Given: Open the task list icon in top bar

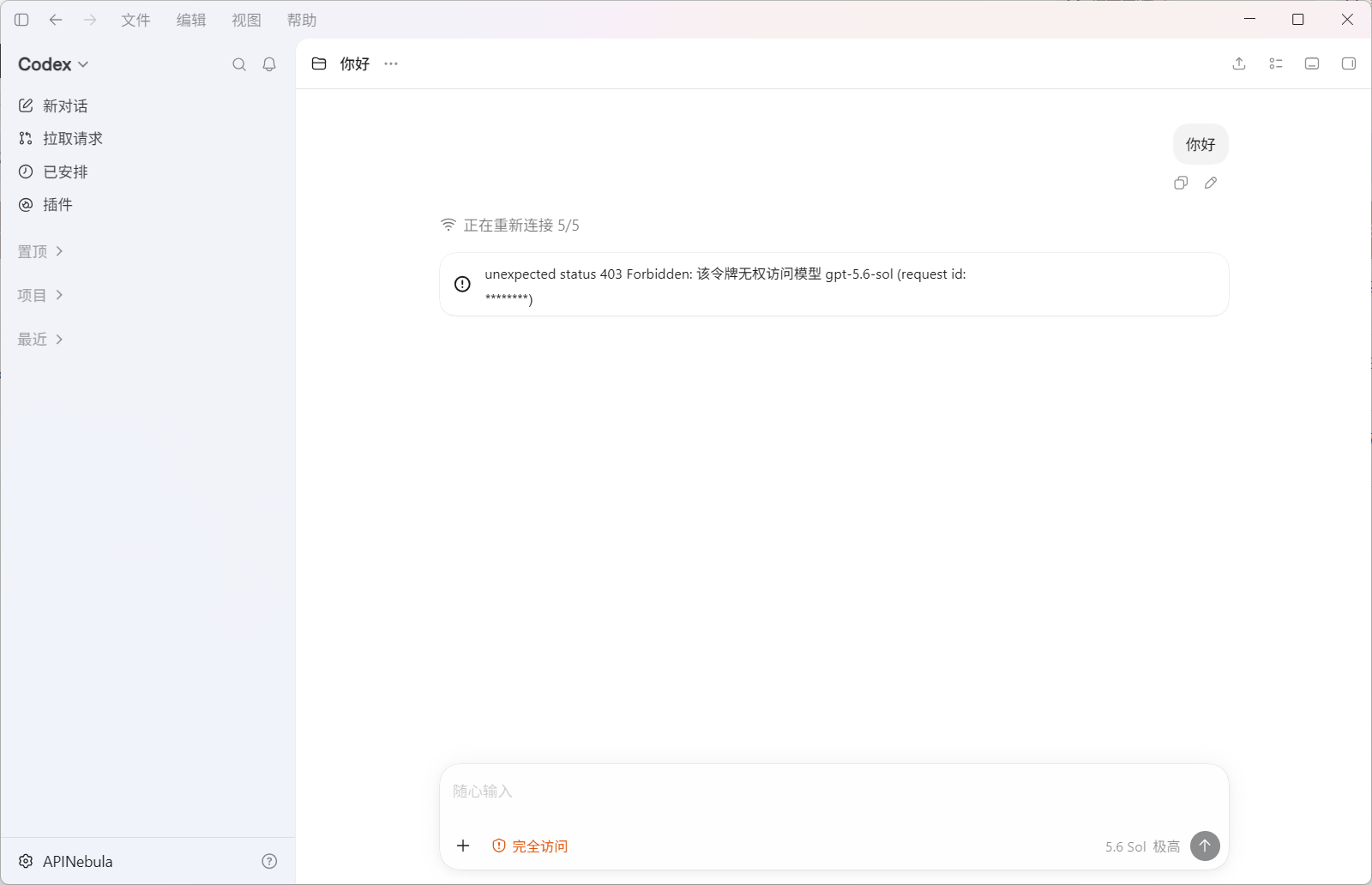Looking at the screenshot, I should coord(1276,63).
